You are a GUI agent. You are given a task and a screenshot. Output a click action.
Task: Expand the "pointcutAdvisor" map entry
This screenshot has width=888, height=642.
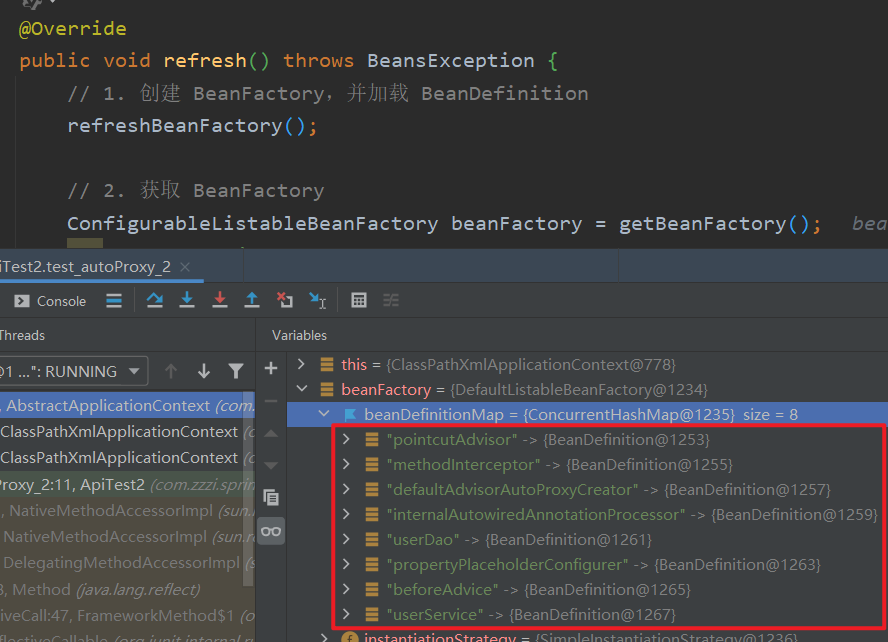click(346, 440)
